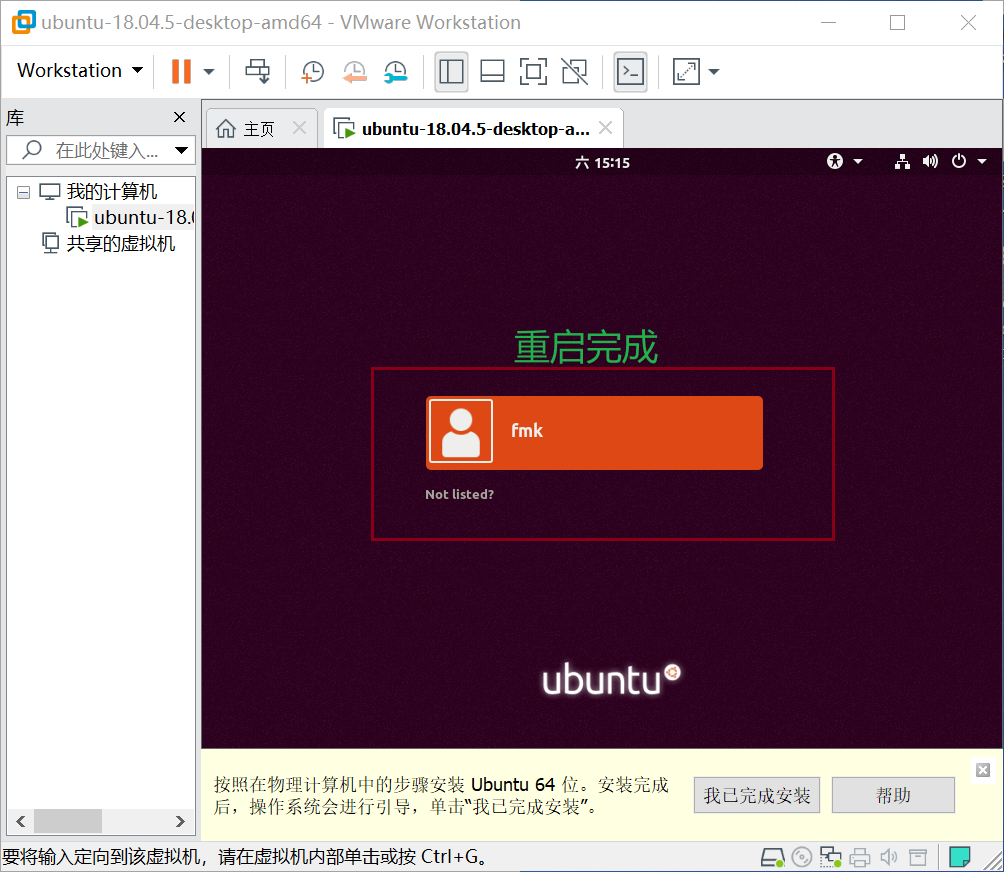Select 我的计算机 in the library
The width and height of the screenshot is (1004, 872).
coord(111,191)
